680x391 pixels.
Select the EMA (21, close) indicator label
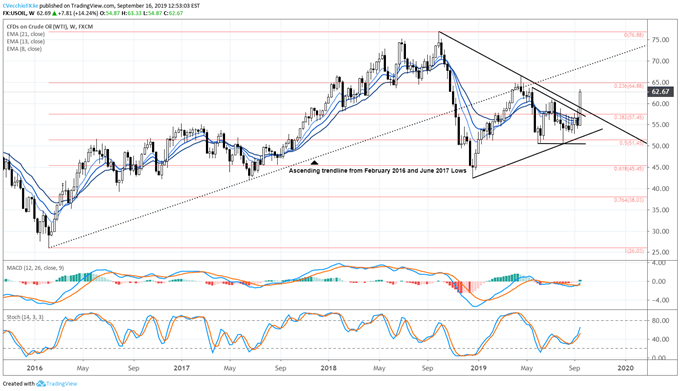point(26,34)
